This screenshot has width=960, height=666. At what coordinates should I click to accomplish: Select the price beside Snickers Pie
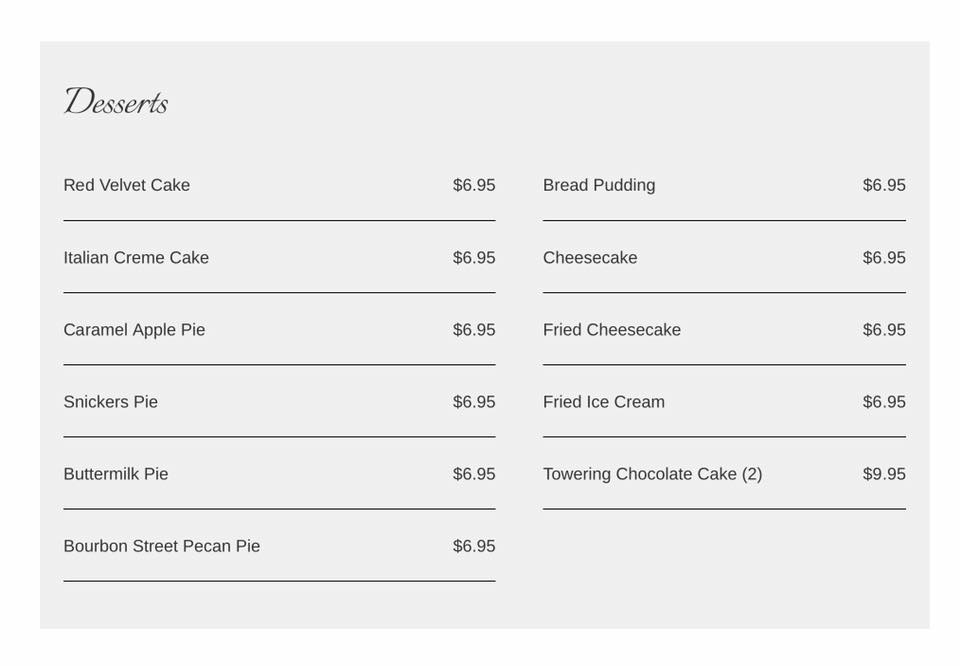click(x=474, y=402)
